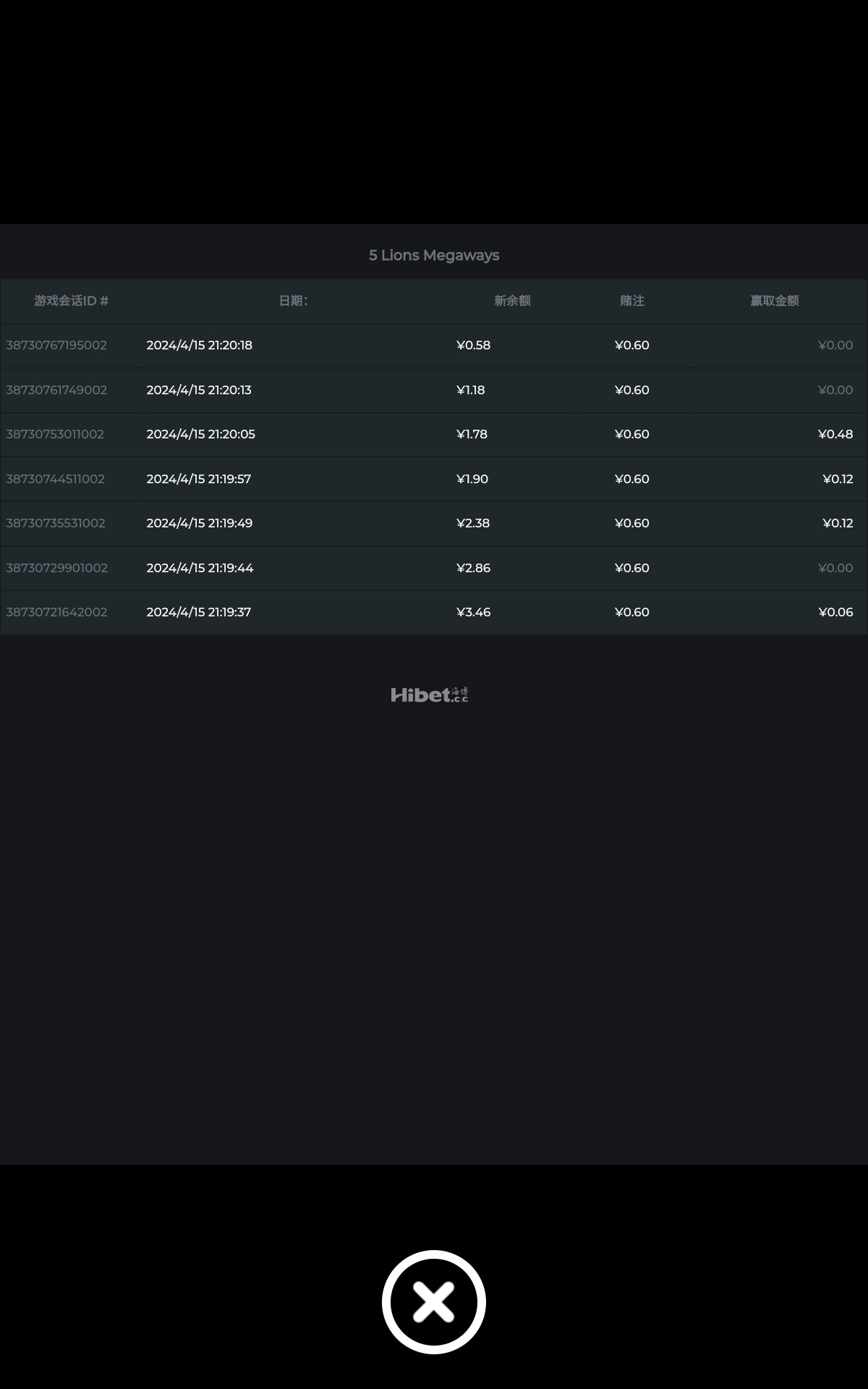The height and width of the screenshot is (1389, 868).
Task: Close the history panel with X icon
Action: [x=434, y=1301]
